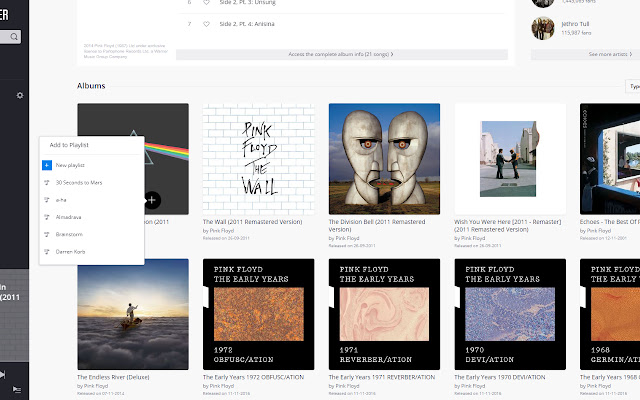Click The Division Bell (2011 Remastered Version) title

coord(377,226)
